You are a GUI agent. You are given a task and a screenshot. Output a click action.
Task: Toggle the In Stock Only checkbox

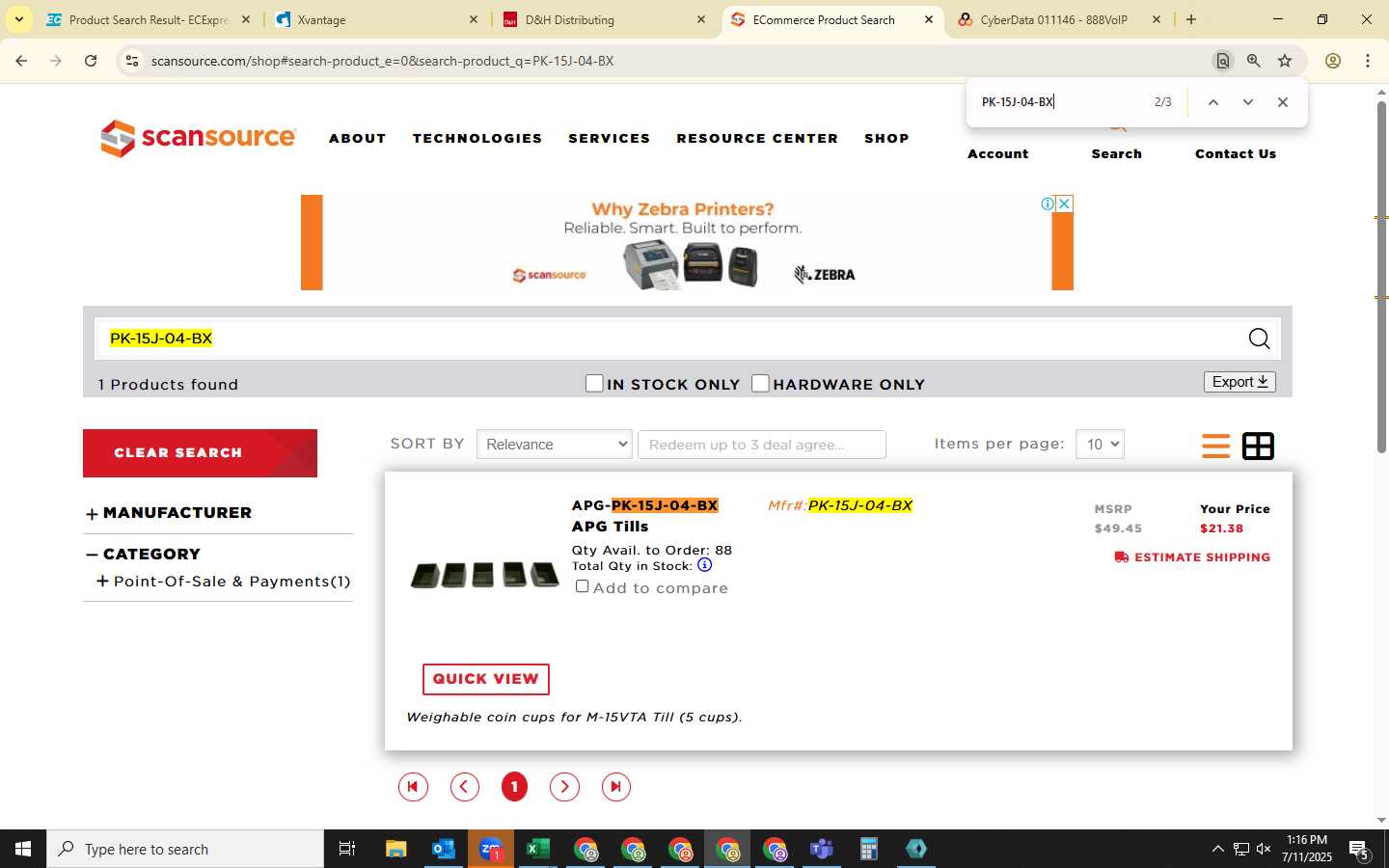pyautogui.click(x=594, y=384)
